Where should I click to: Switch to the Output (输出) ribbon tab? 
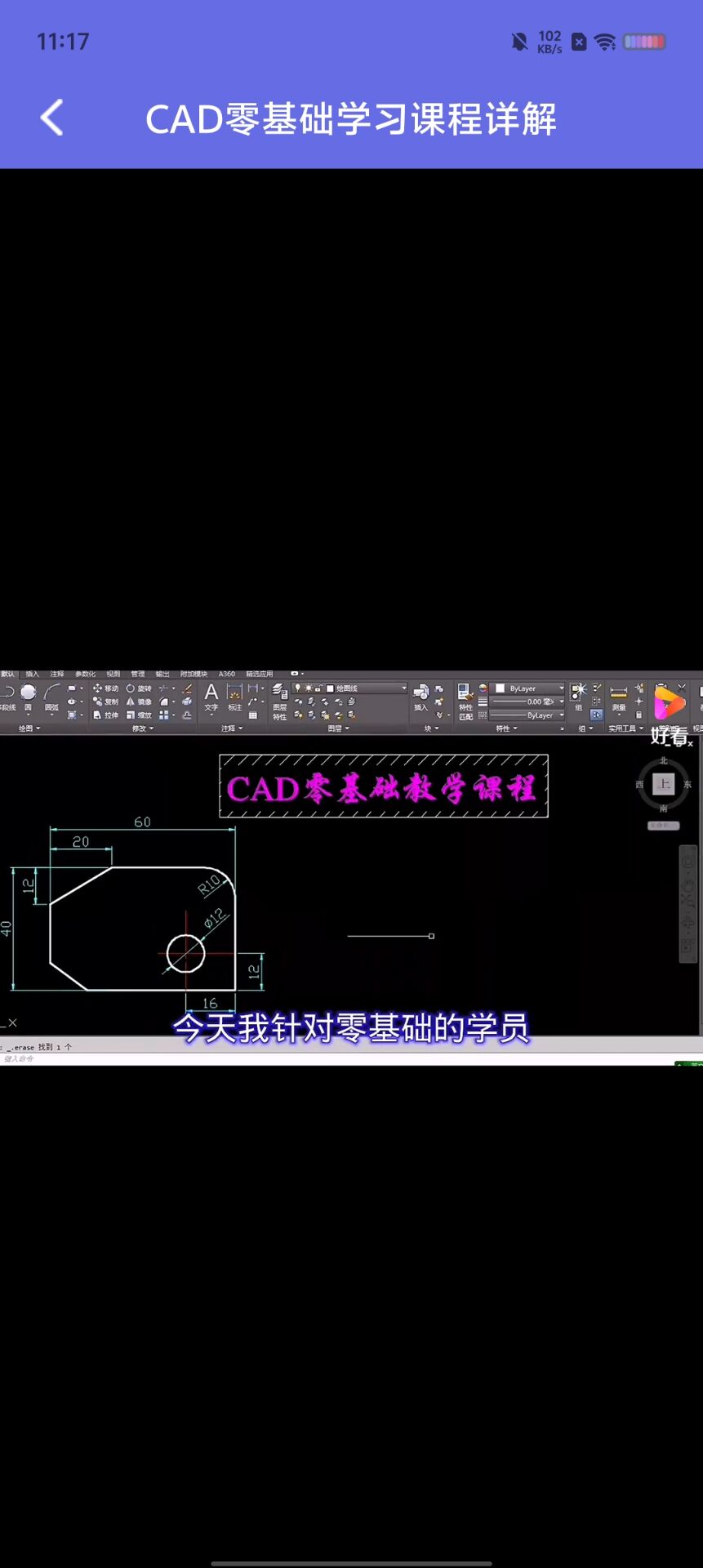162,674
